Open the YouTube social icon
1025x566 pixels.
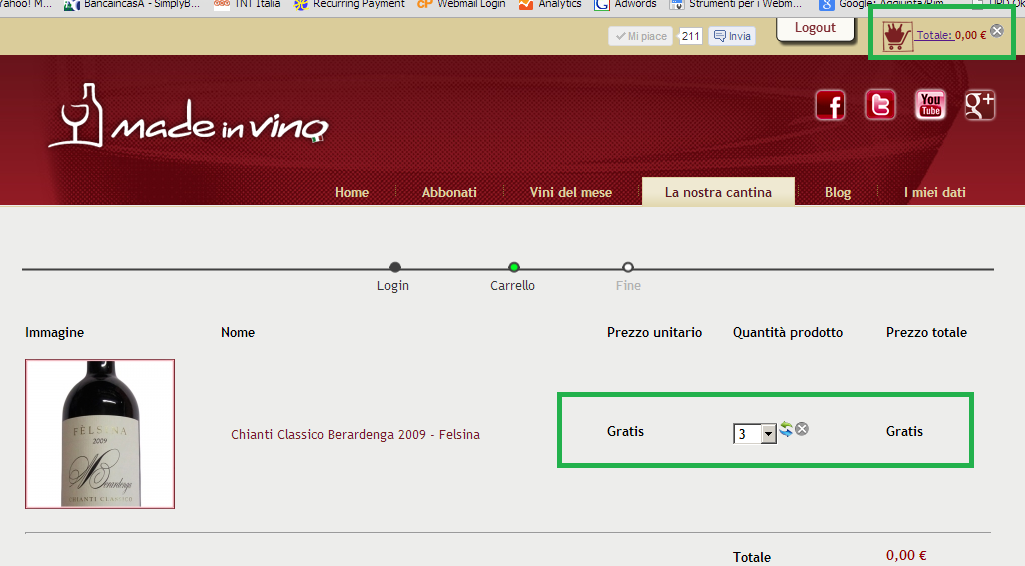click(930, 105)
